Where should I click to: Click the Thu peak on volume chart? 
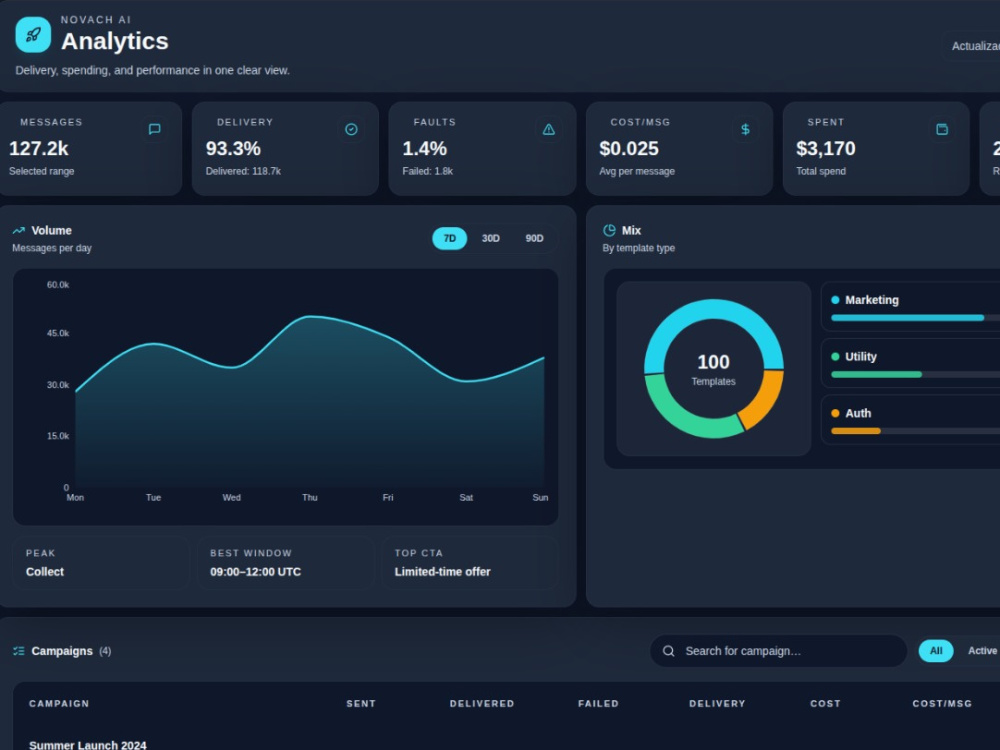[x=309, y=316]
